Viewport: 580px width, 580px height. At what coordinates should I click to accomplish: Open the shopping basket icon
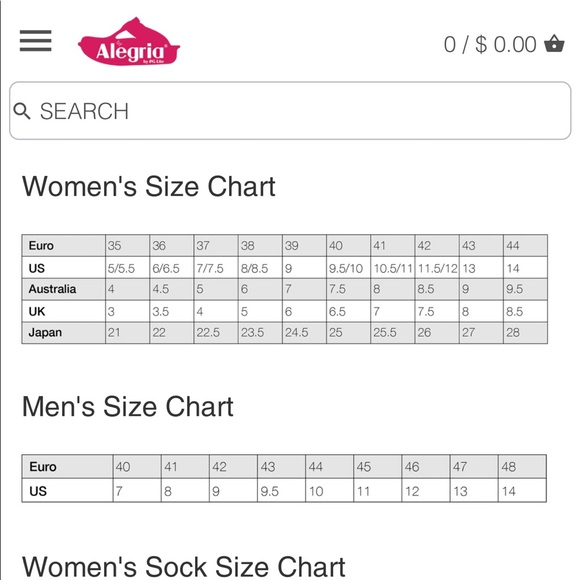click(554, 44)
